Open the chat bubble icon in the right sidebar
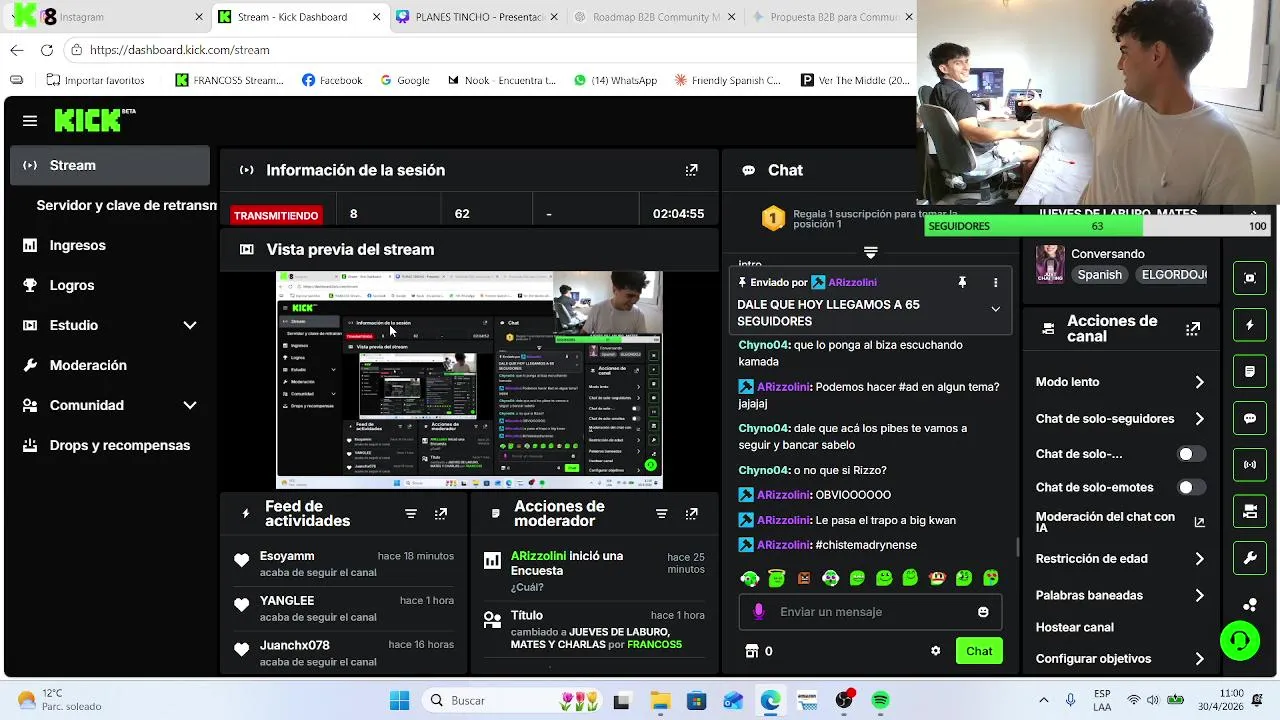The width and height of the screenshot is (1280, 720). pos(1250,419)
